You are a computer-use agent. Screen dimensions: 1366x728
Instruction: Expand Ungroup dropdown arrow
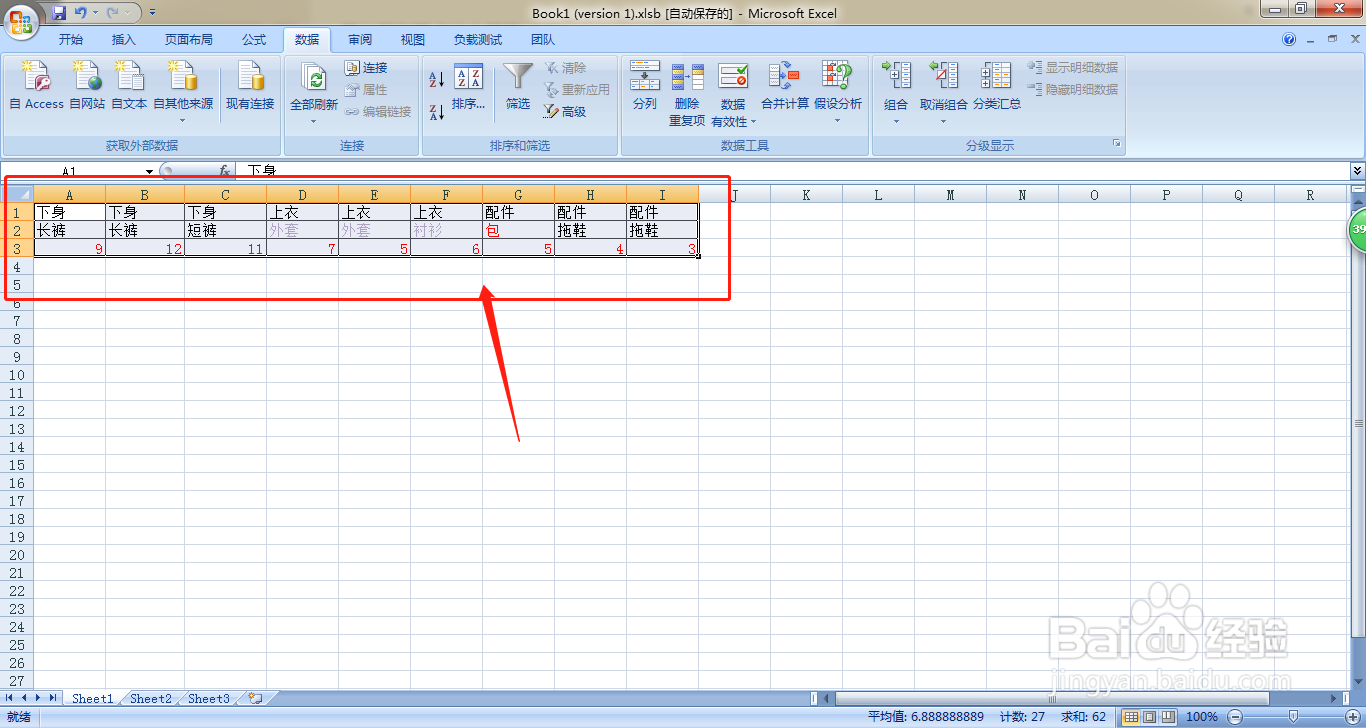click(944, 121)
